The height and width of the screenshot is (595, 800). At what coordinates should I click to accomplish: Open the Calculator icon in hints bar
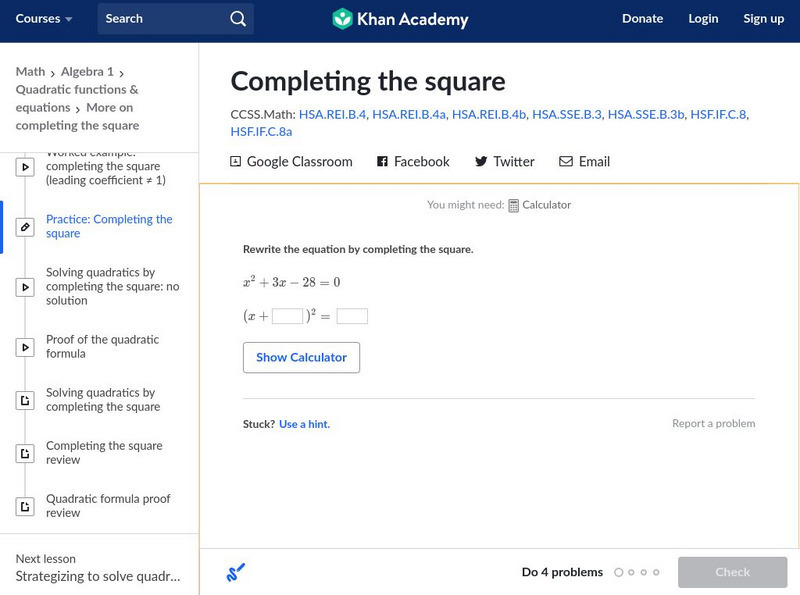[514, 205]
